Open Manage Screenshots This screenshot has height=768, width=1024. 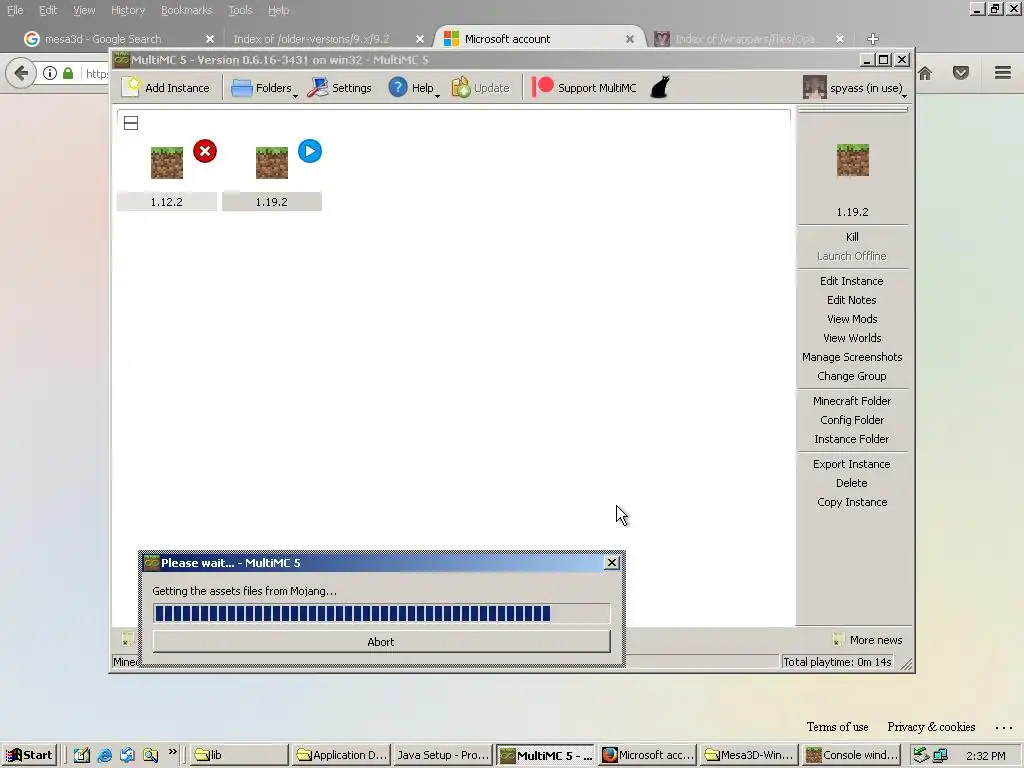pos(852,357)
